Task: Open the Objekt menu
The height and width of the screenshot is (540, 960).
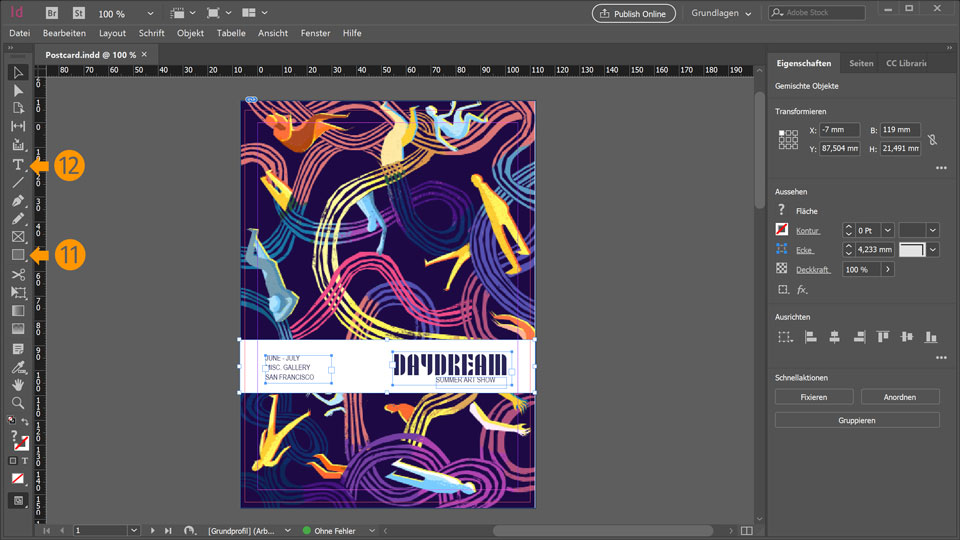Action: tap(190, 33)
